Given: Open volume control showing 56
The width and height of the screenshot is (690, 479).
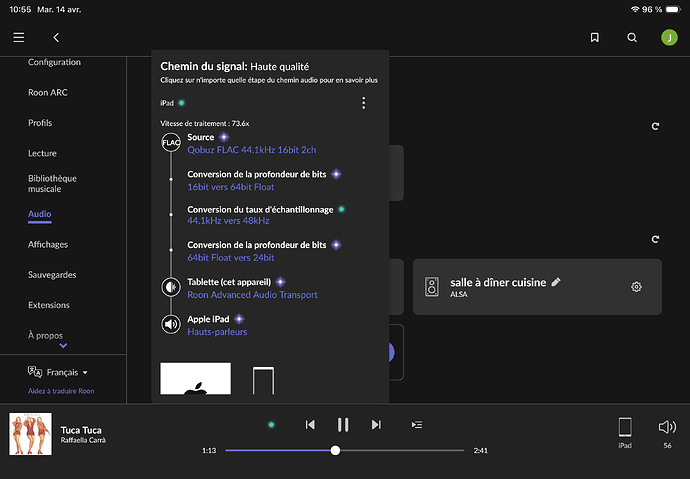Looking at the screenshot, I should click(x=667, y=427).
